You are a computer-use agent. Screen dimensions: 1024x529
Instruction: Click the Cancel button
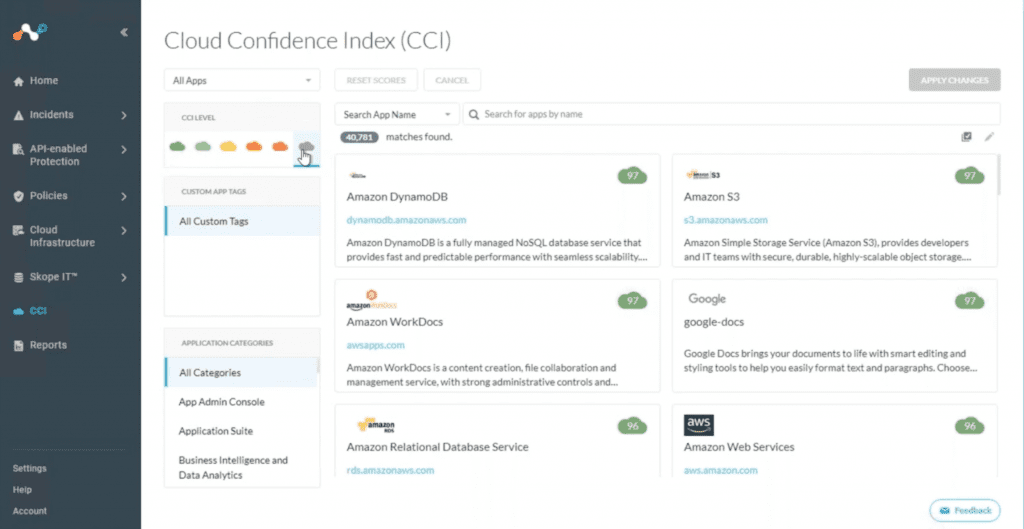452,80
